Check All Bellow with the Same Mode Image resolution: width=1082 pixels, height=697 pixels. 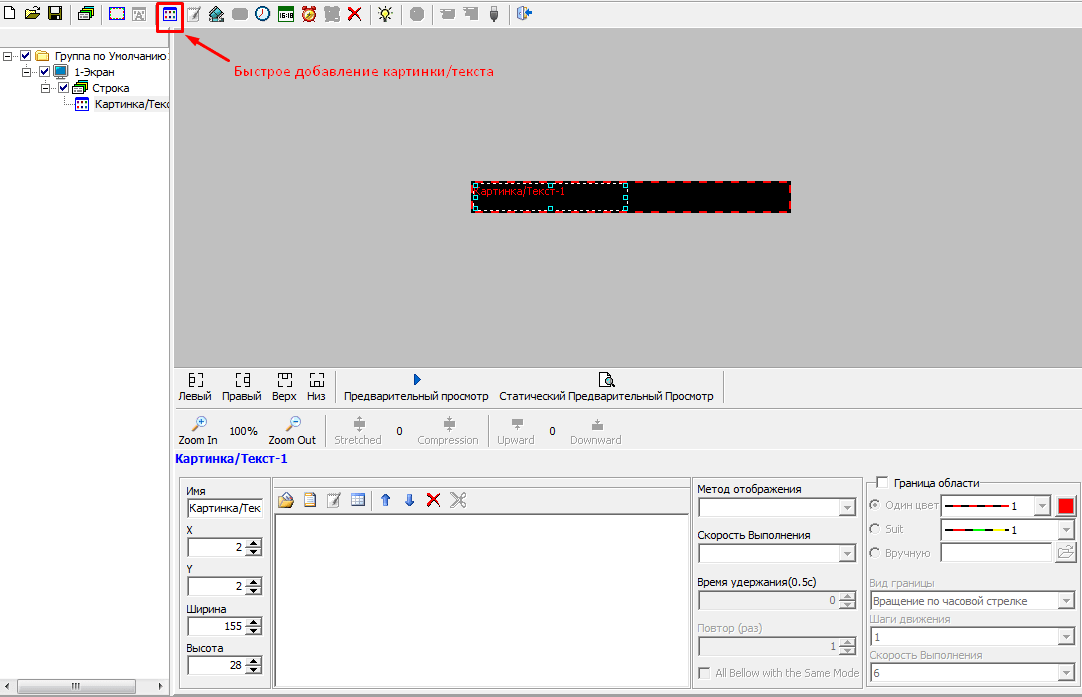(705, 673)
